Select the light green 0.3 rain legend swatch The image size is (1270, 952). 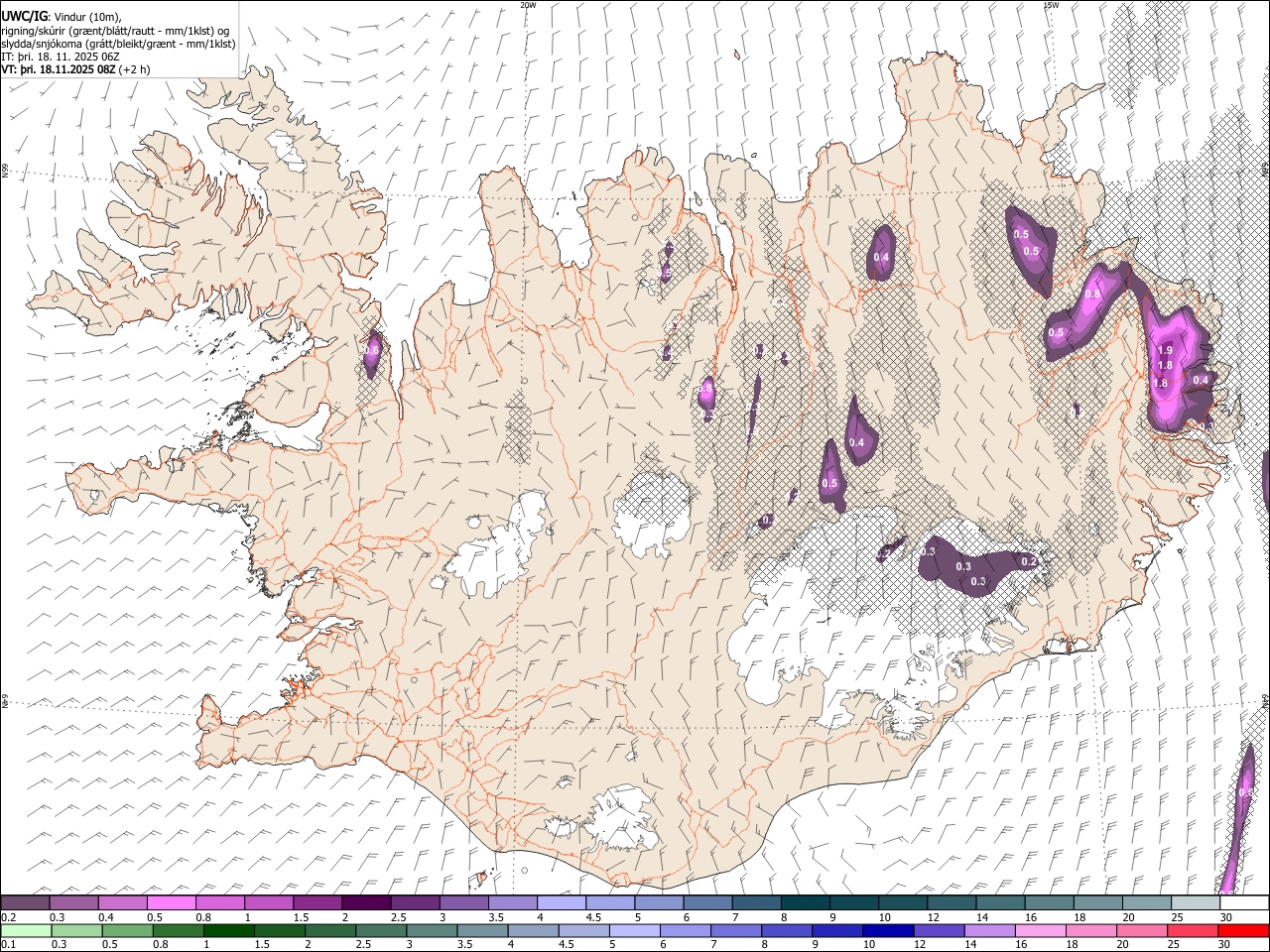point(74,930)
